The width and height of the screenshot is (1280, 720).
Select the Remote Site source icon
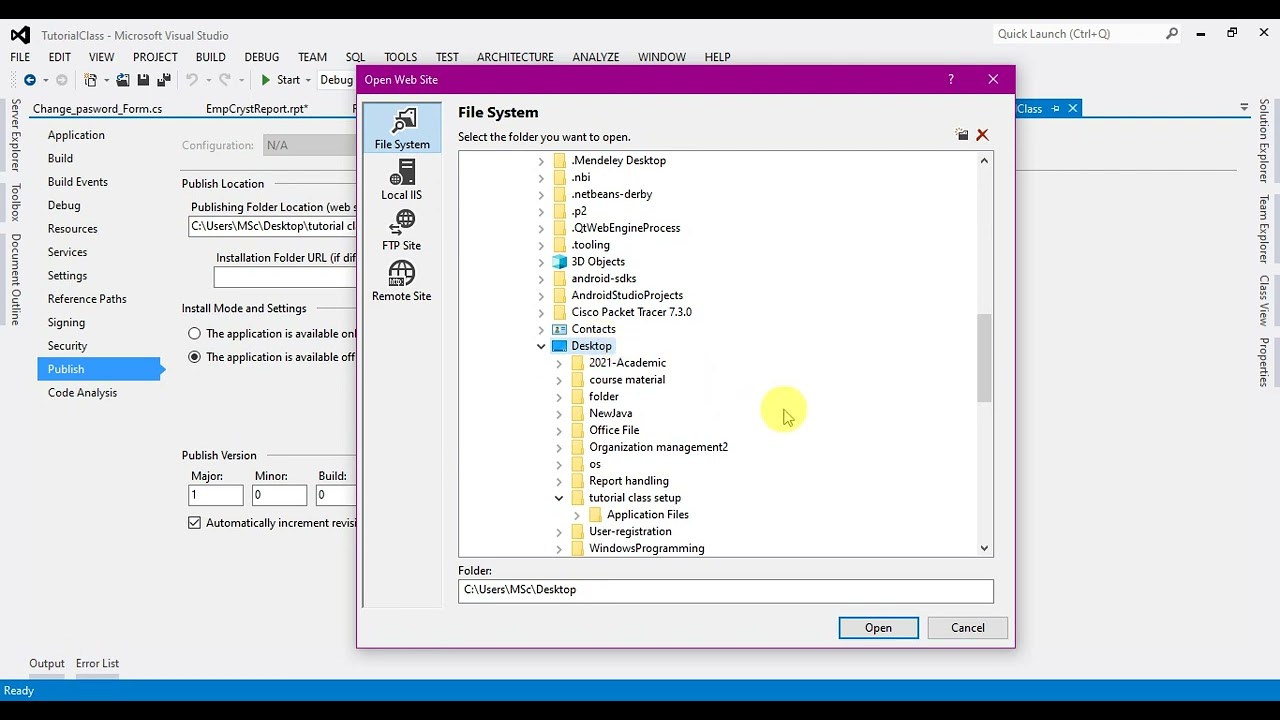402,281
